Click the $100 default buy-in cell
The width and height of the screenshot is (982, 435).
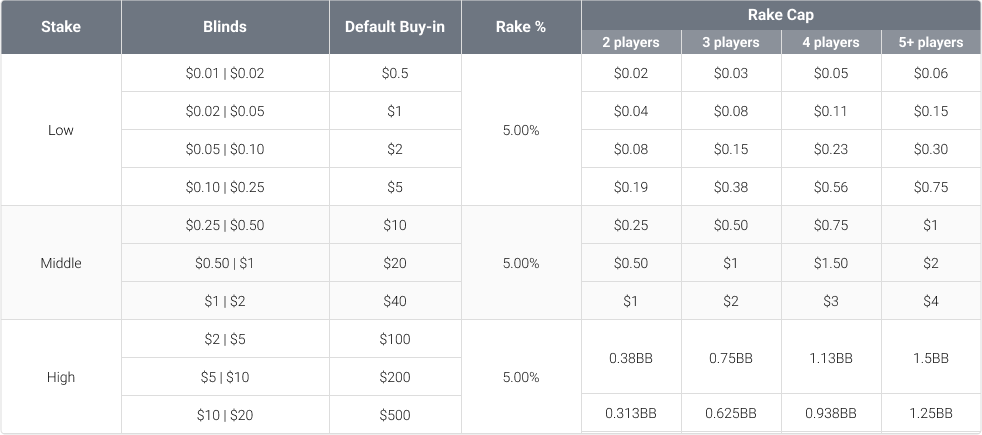(x=395, y=339)
